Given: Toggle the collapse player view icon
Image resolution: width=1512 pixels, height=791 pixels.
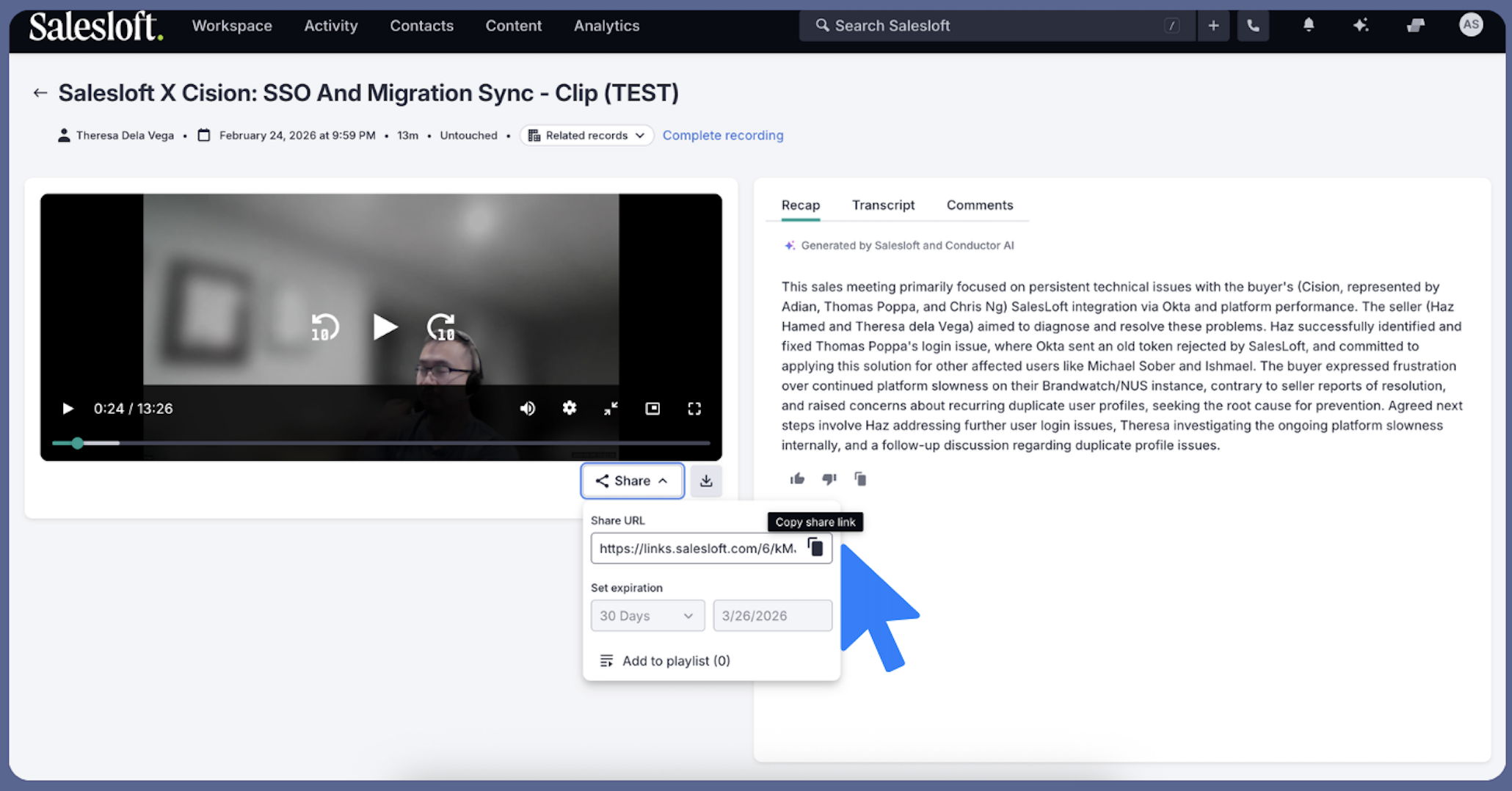Looking at the screenshot, I should tap(611, 409).
